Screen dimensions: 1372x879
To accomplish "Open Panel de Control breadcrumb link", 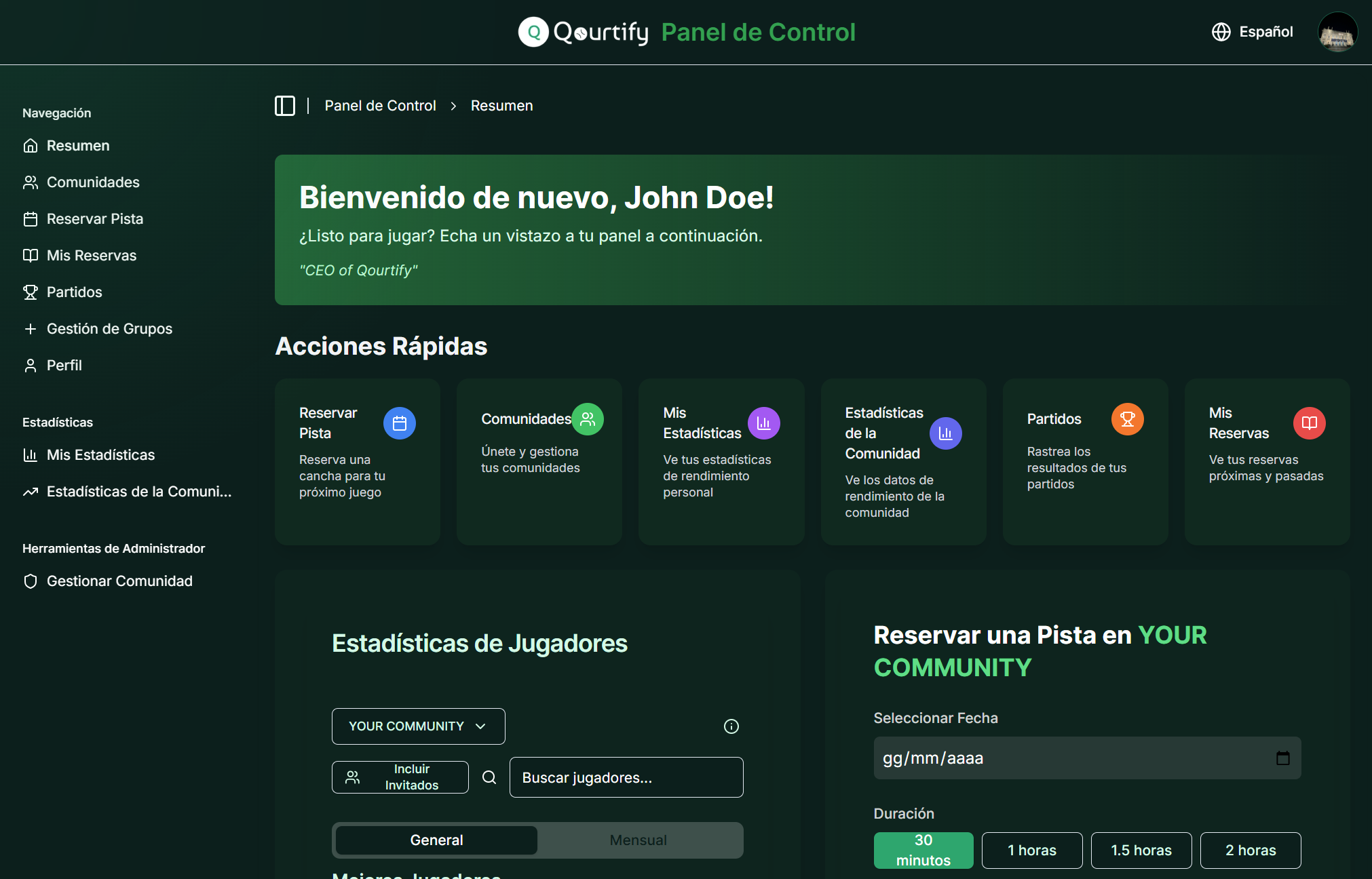I will [x=380, y=105].
